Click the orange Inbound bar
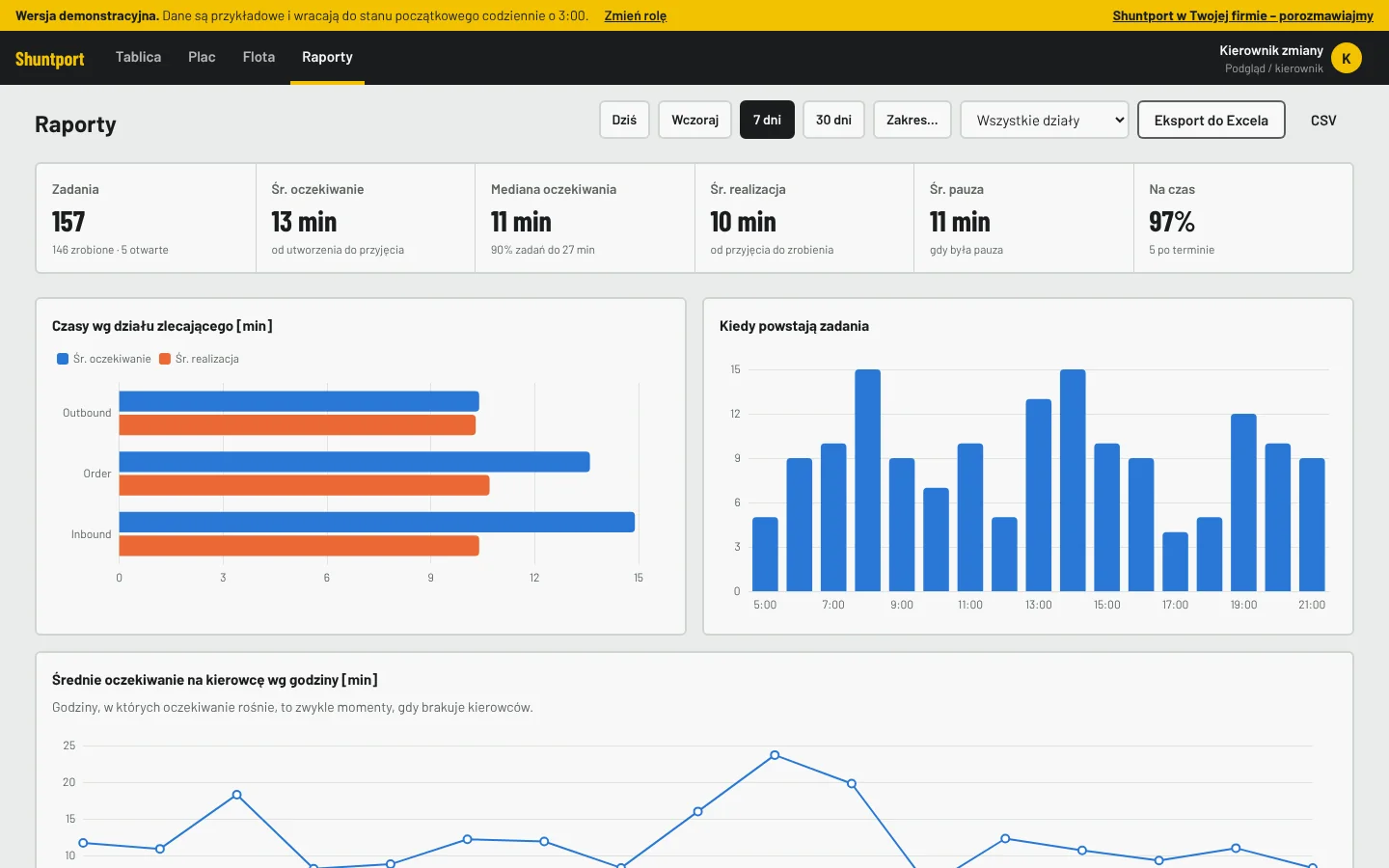The height and width of the screenshot is (868, 1389). pos(299,546)
